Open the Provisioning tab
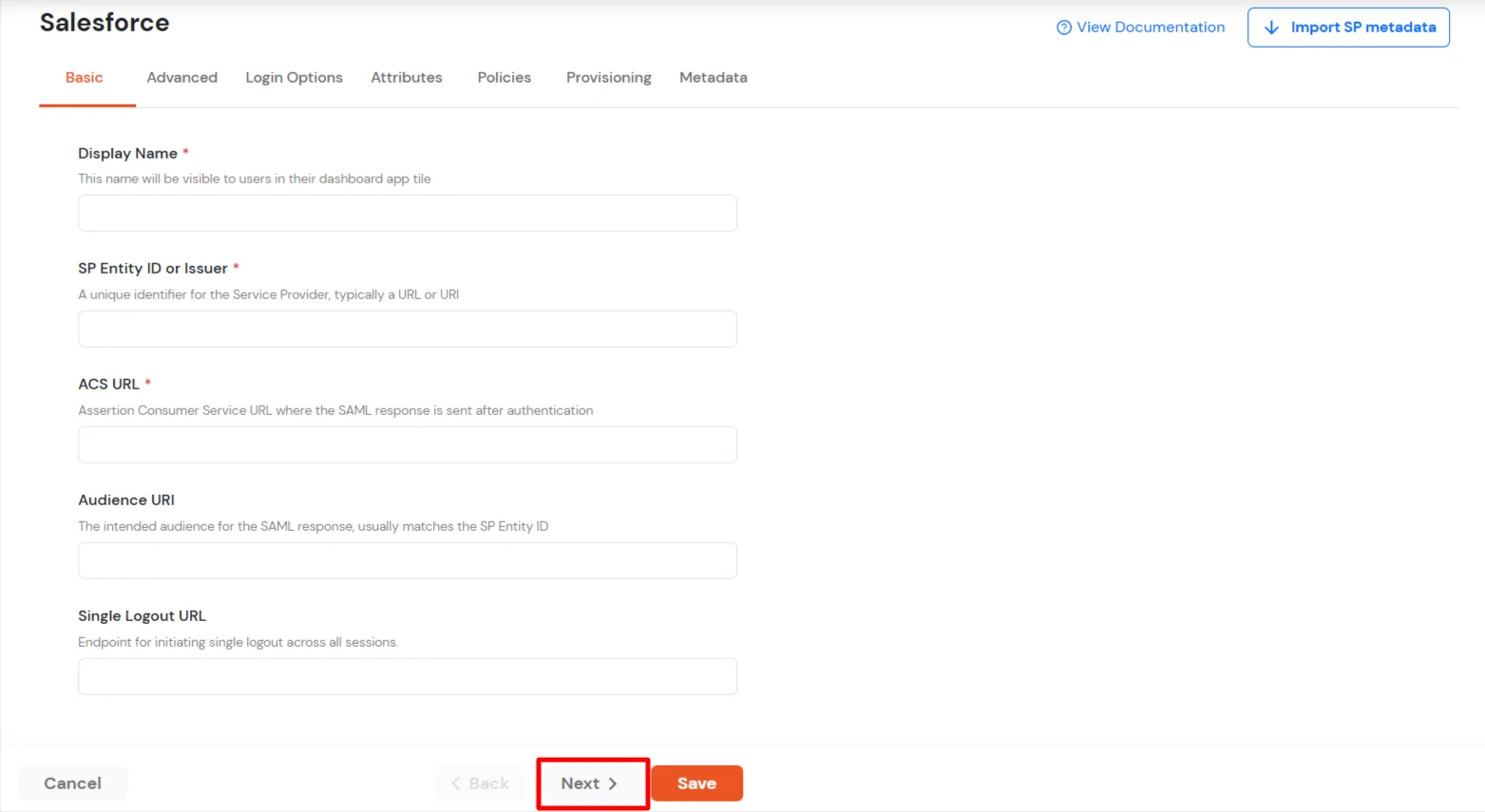This screenshot has height=812, width=1485. [608, 77]
